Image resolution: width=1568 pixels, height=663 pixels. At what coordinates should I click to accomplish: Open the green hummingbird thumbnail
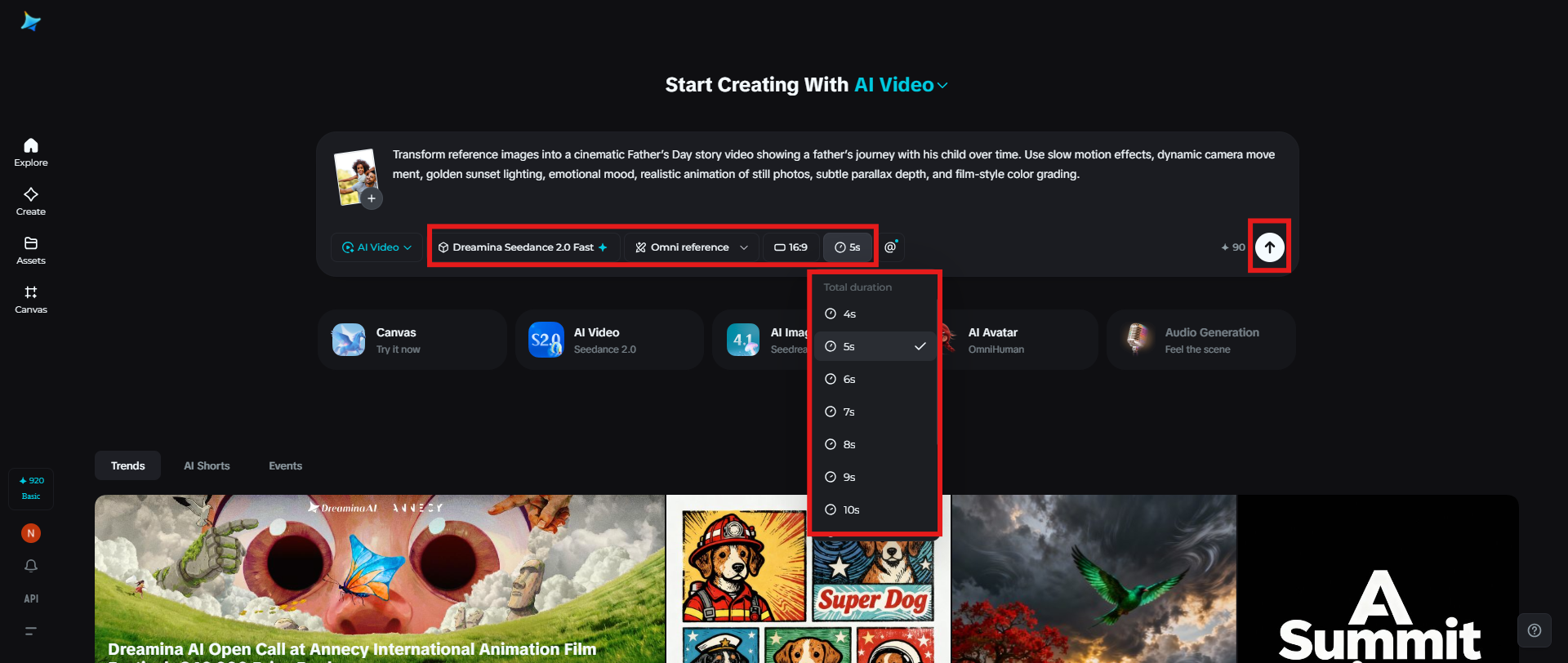click(x=1094, y=579)
